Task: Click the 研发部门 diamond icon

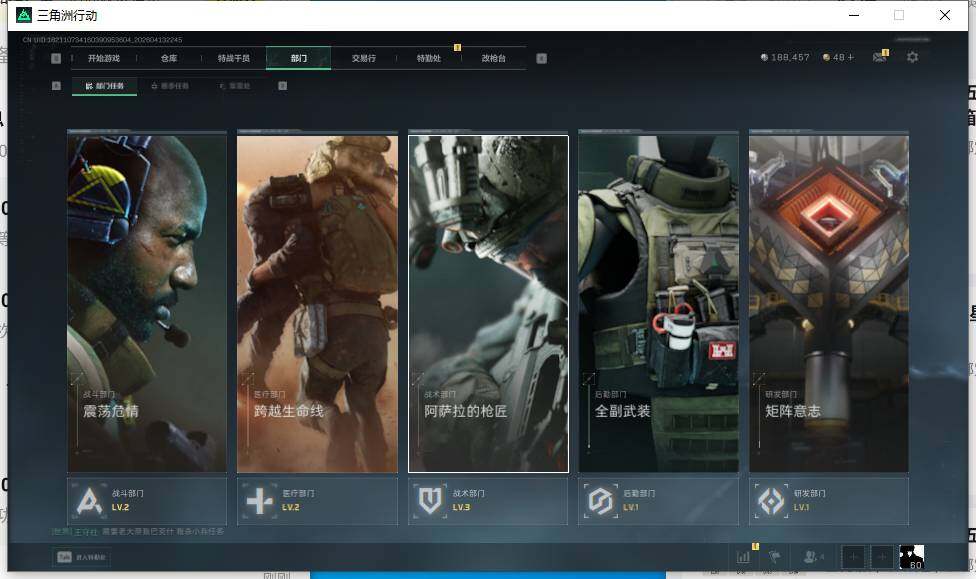Action: 771,501
